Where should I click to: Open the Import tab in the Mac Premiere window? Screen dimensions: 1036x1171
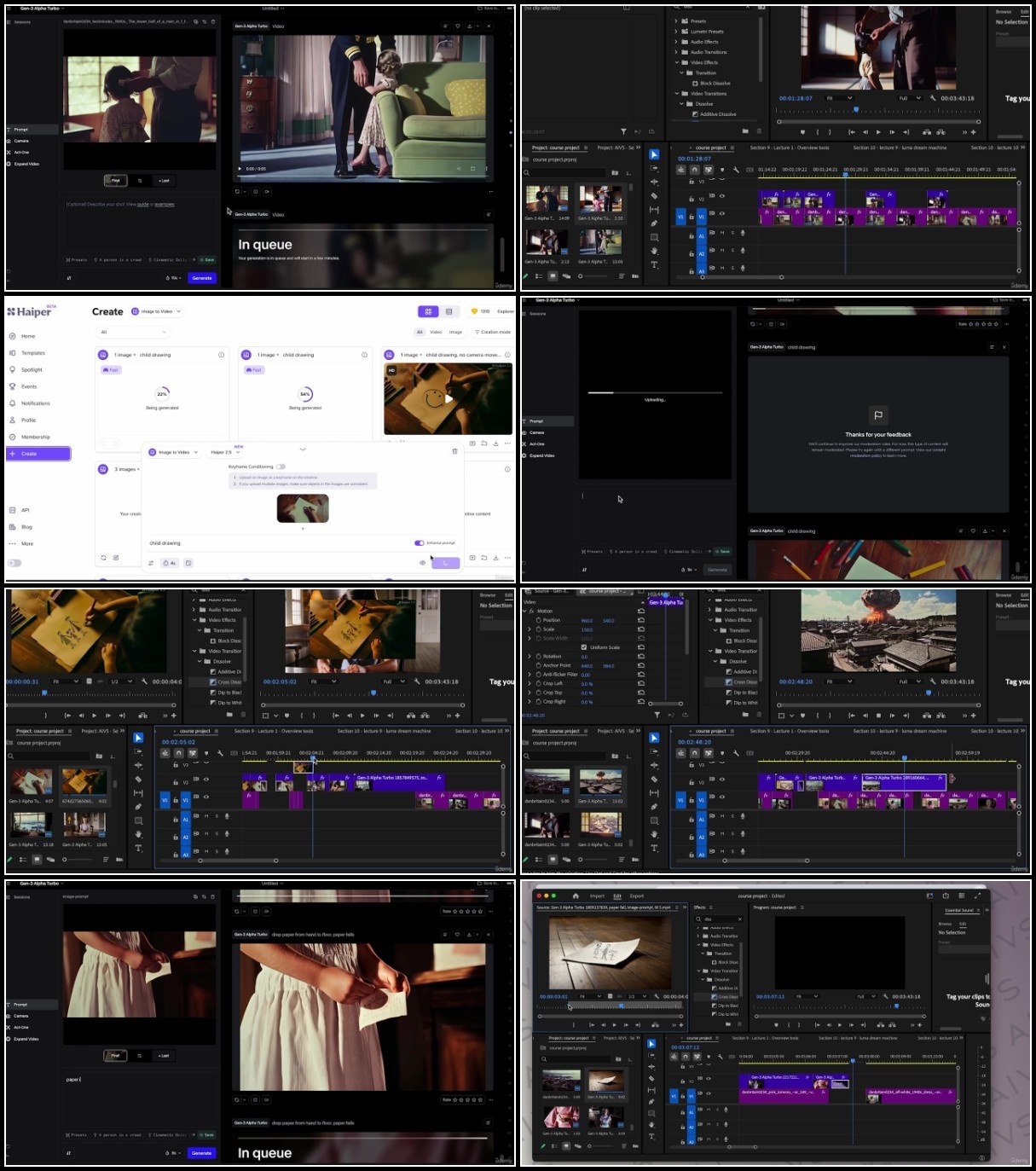point(597,896)
